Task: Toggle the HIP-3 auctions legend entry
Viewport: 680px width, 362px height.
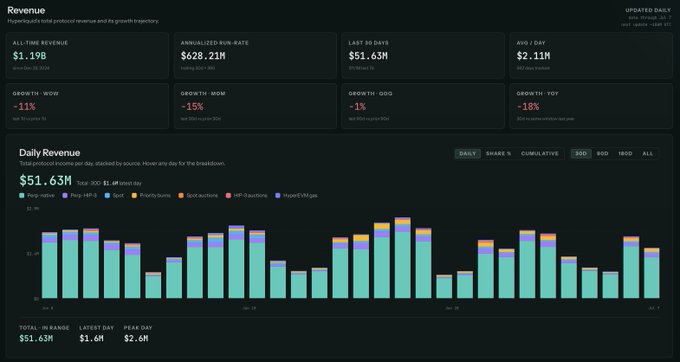Action: click(x=246, y=196)
